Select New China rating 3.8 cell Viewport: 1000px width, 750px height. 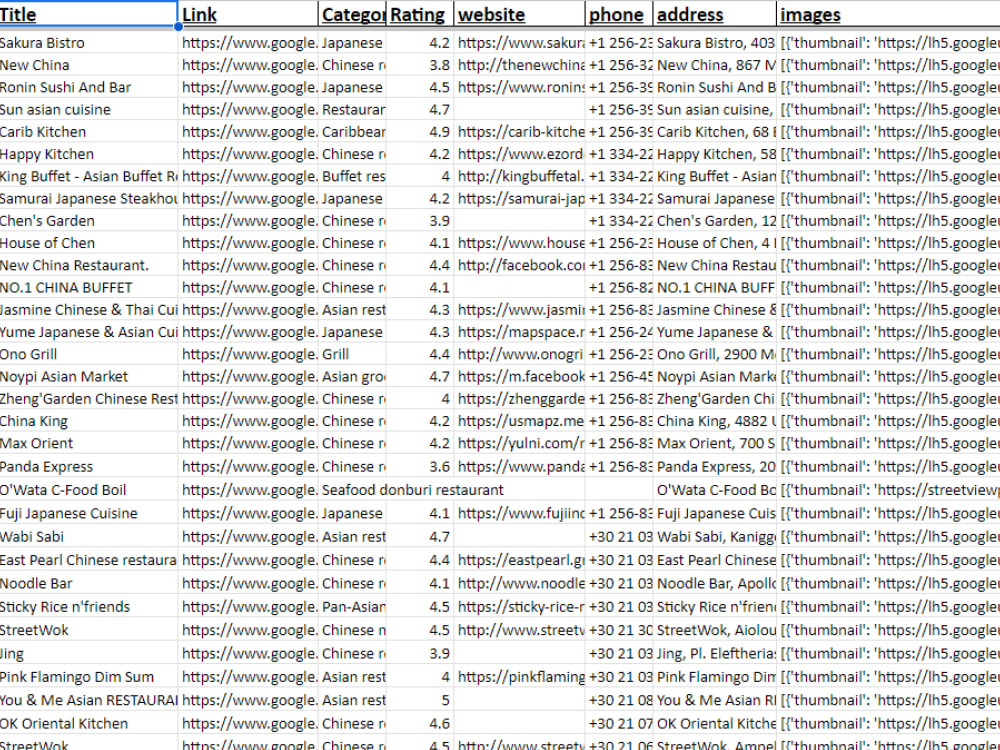(420, 65)
